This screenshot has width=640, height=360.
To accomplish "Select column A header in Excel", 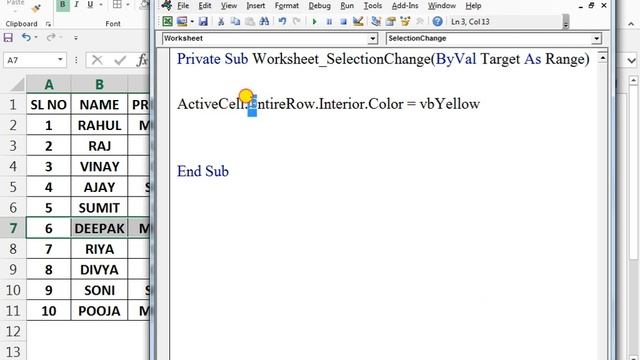I will (x=49, y=84).
